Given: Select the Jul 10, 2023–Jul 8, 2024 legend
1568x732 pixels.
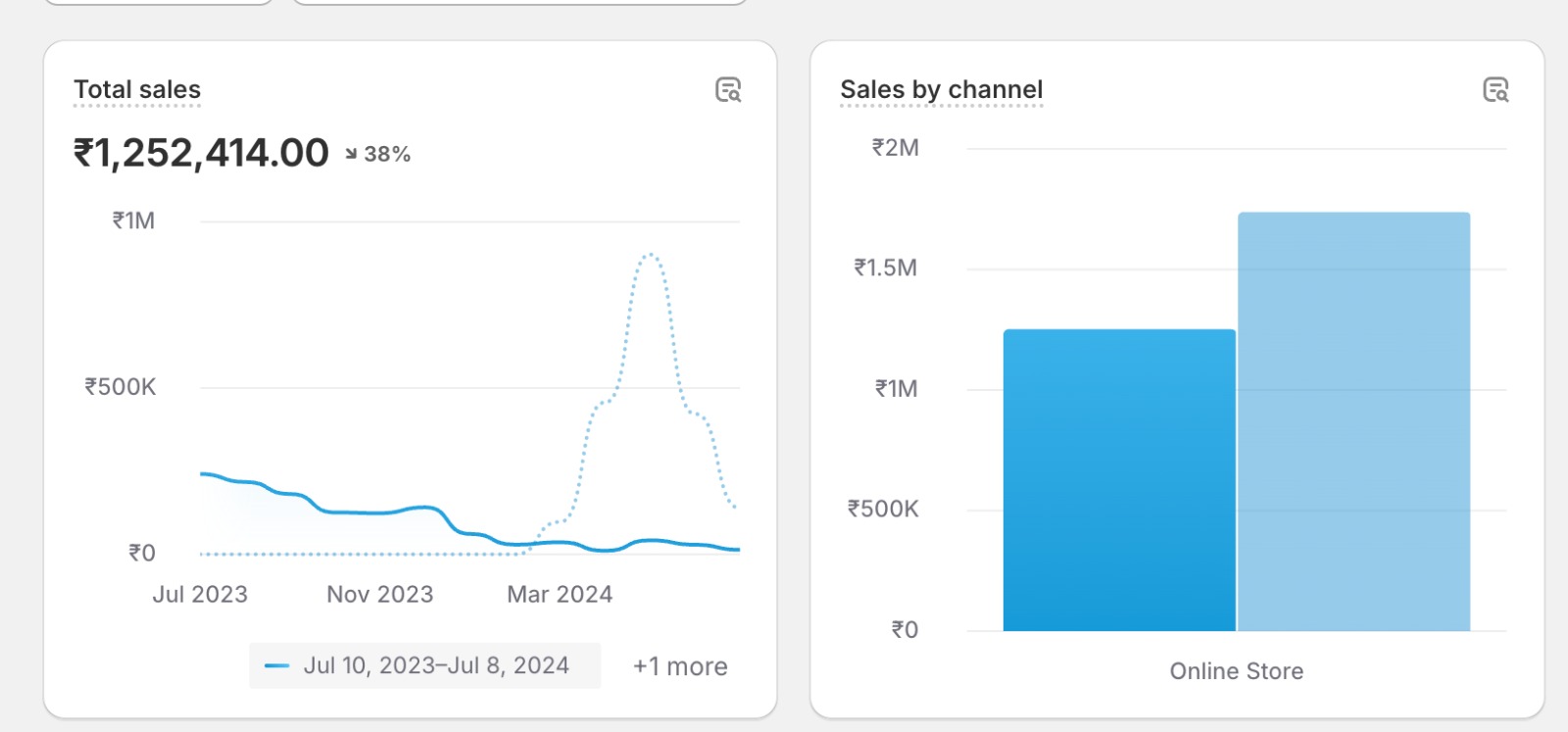Looking at the screenshot, I should coord(435,666).
